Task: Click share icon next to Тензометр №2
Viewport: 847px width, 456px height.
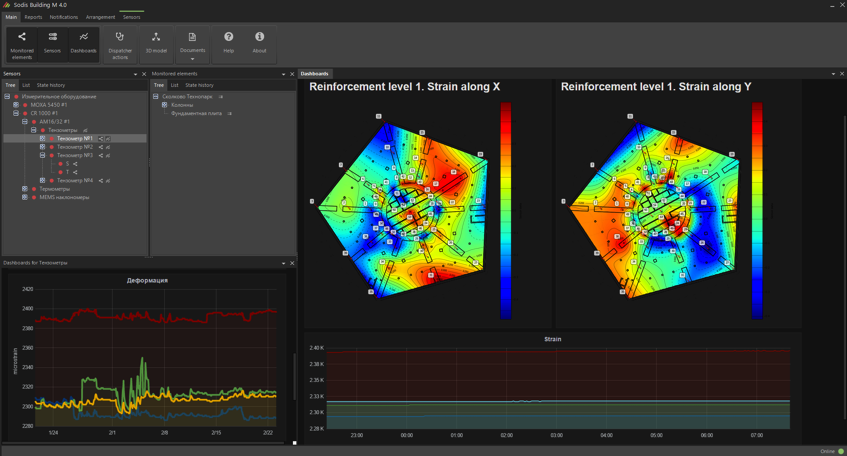Action: (101, 147)
